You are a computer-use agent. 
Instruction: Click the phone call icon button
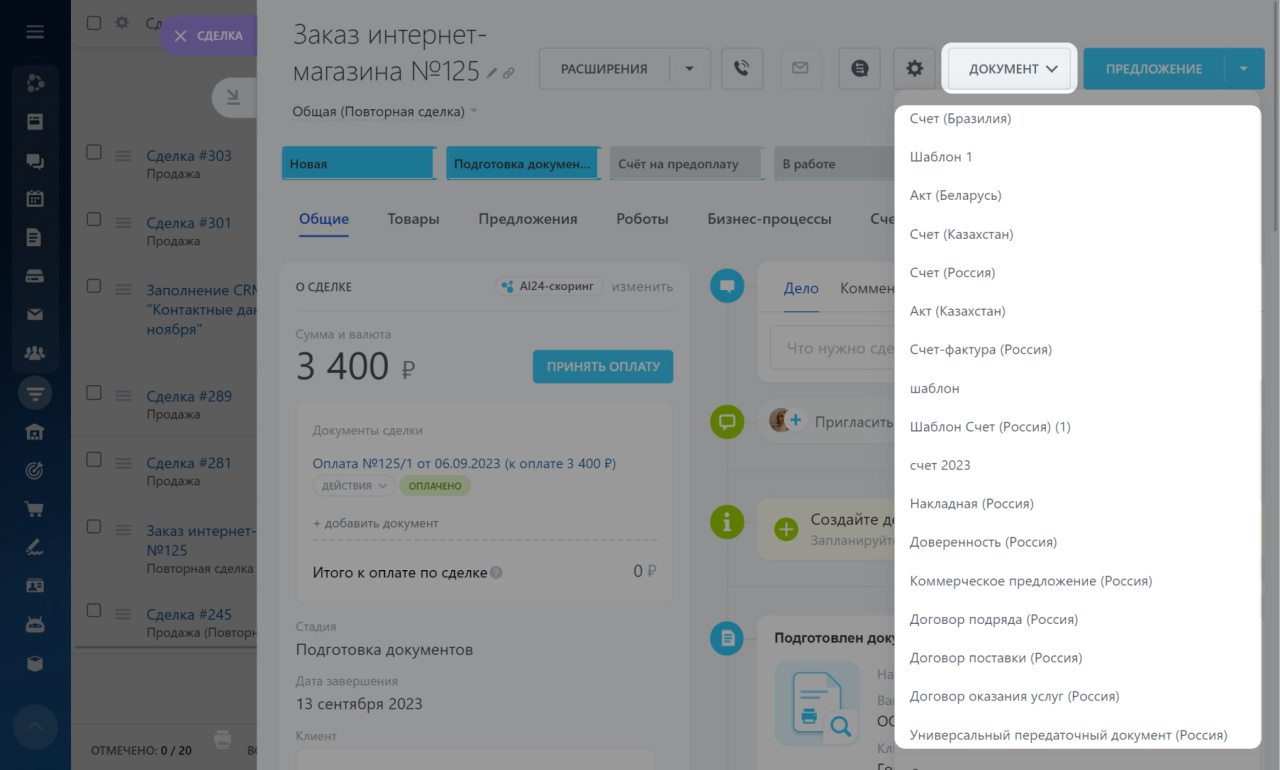point(741,69)
